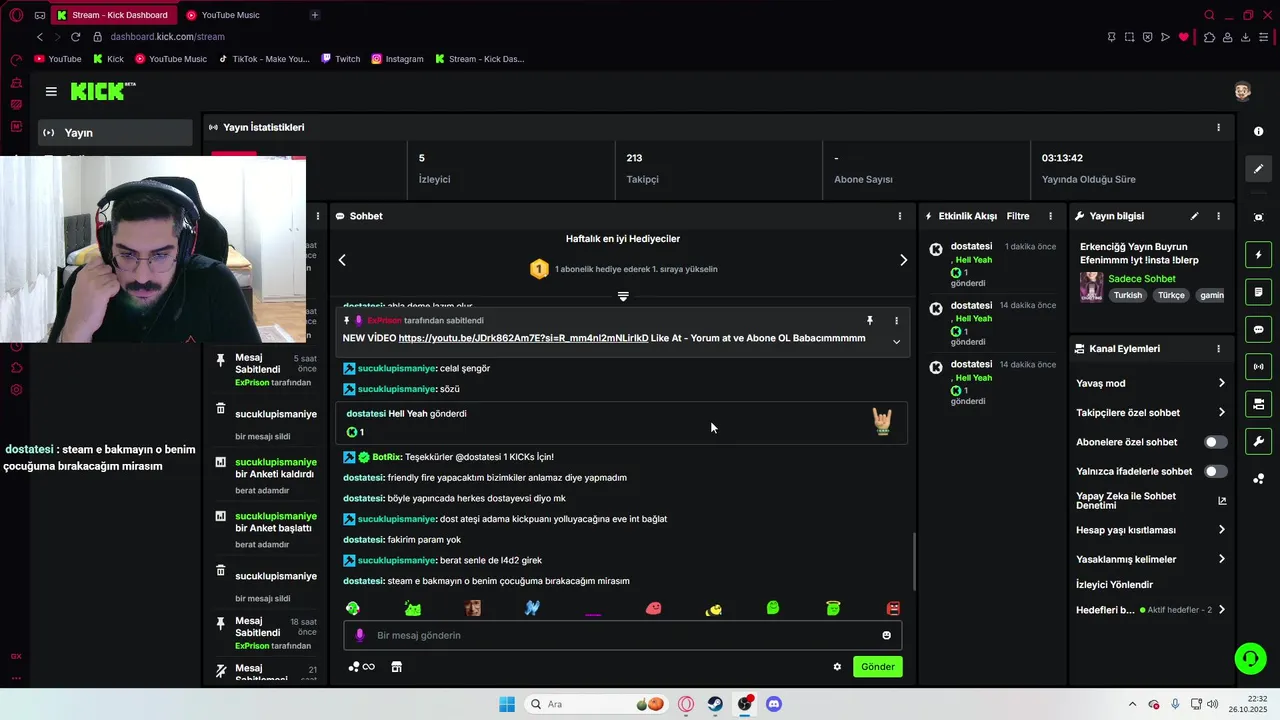The height and width of the screenshot is (720, 1280).
Task: Click in the Bir mesaj gönderin field
Action: click(623, 635)
